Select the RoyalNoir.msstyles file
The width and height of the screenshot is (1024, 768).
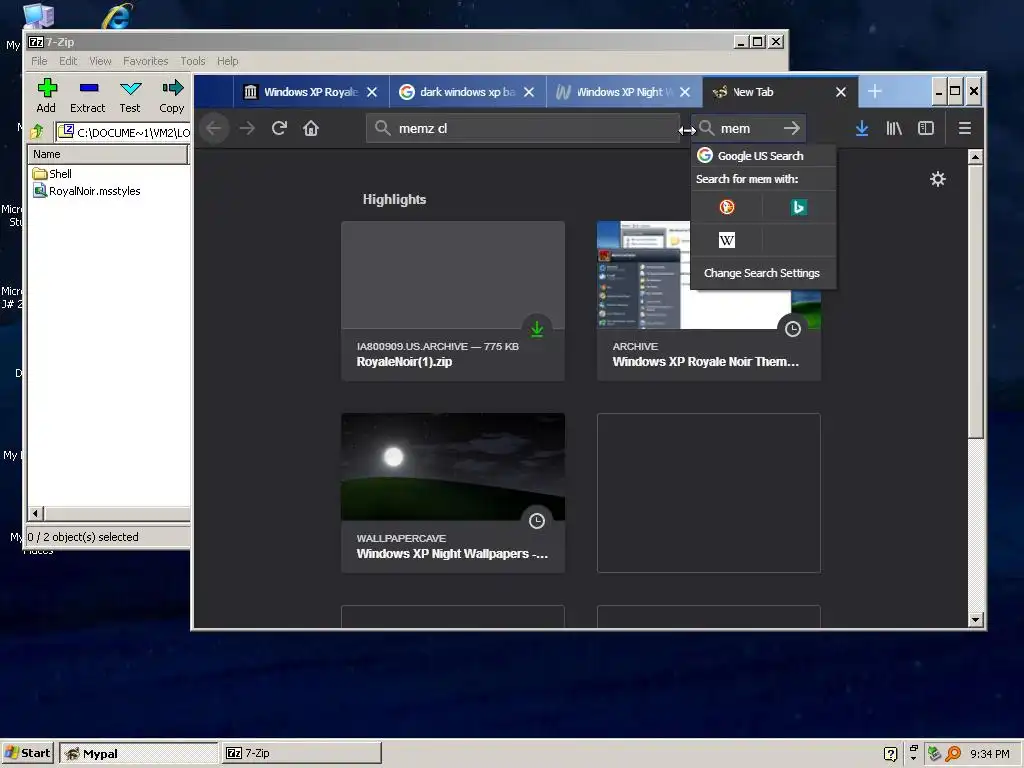87,191
